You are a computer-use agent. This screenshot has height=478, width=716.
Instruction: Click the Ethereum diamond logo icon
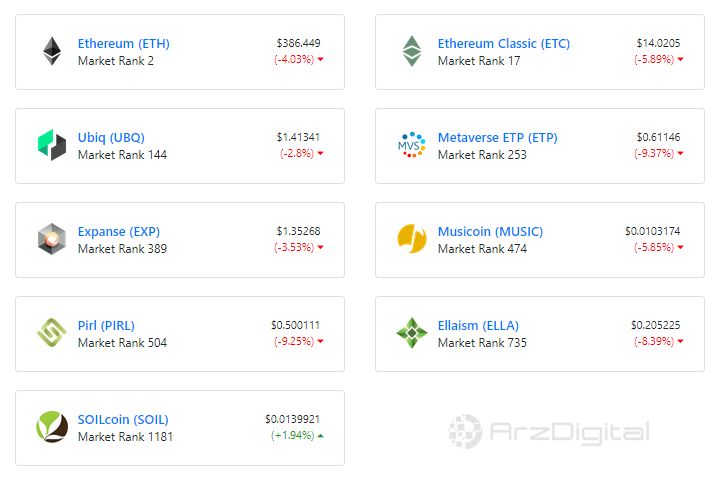tap(52, 51)
